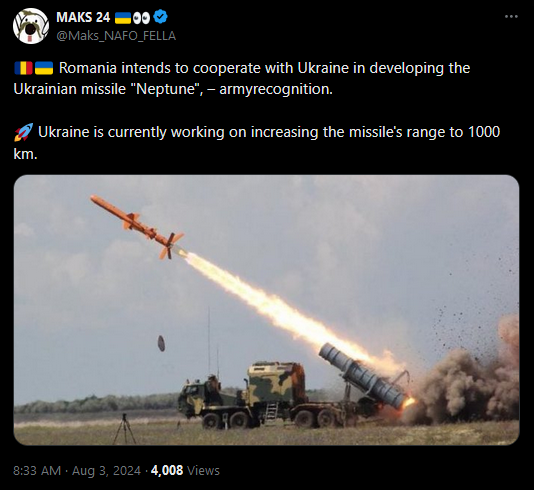Click the Romania flag emoji in tweet text

coord(23,68)
